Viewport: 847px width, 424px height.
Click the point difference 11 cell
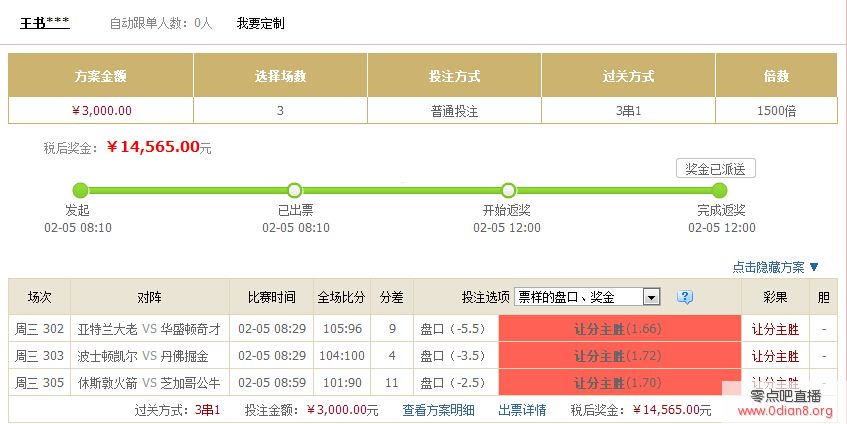(392, 383)
